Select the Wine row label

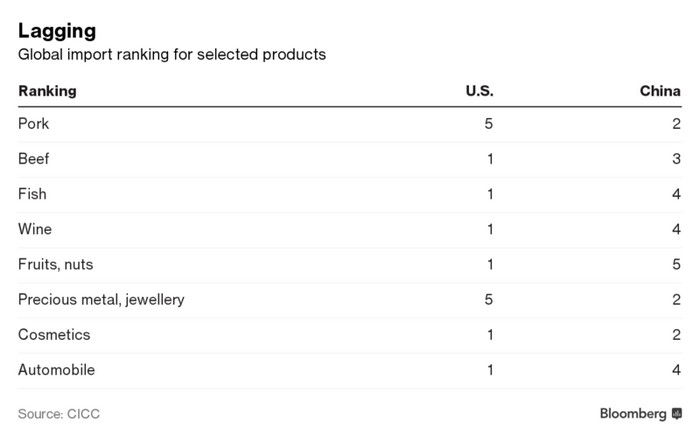point(35,229)
